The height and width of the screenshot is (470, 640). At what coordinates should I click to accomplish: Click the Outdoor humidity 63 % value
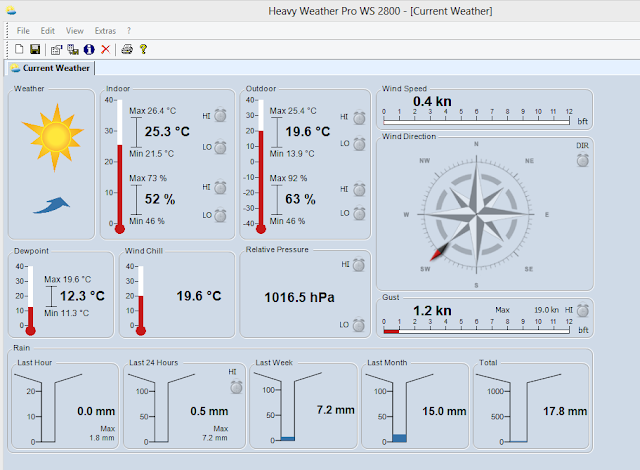coord(300,199)
